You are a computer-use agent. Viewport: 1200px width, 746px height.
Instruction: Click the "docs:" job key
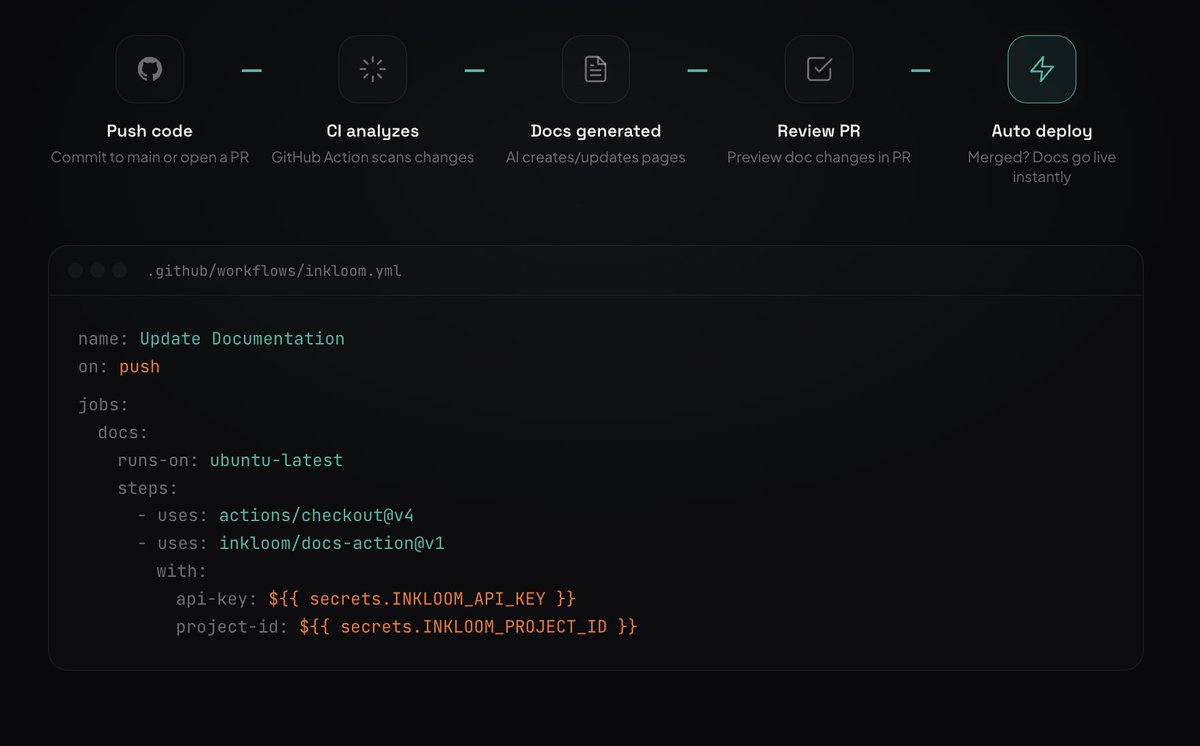point(123,433)
